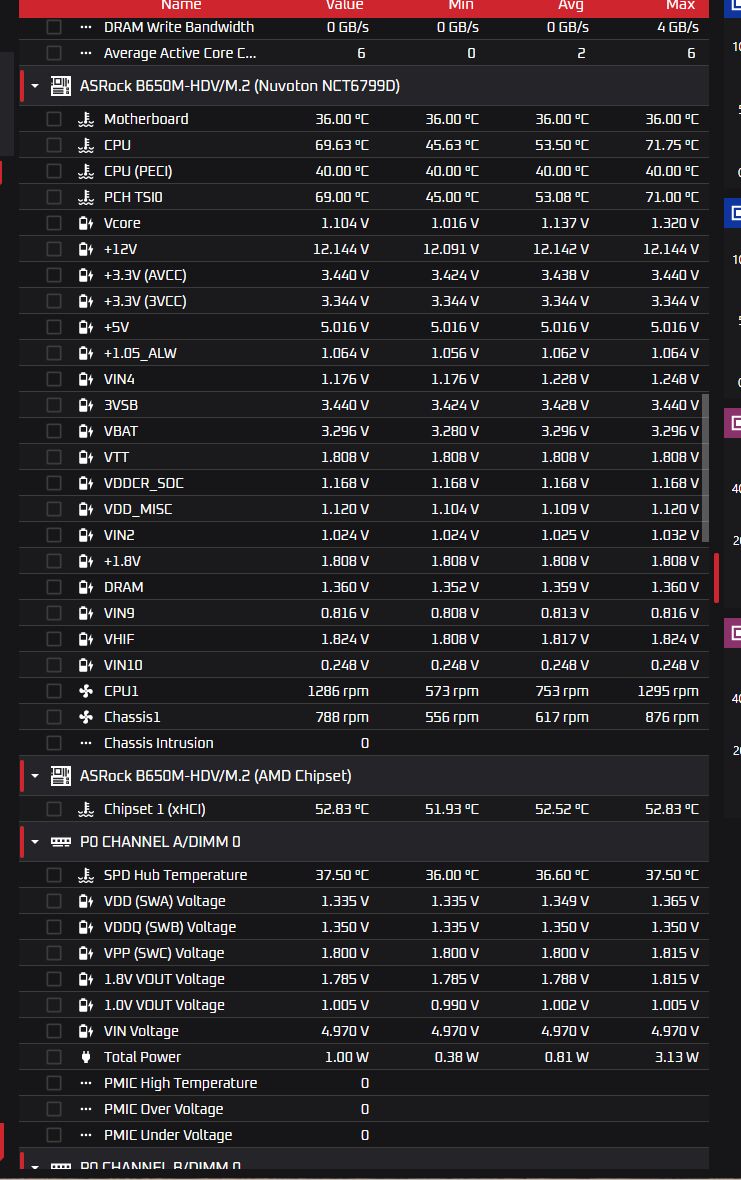The height and width of the screenshot is (1180, 741).
Task: Click the fan icon beside Chassis1
Action: (x=86, y=717)
